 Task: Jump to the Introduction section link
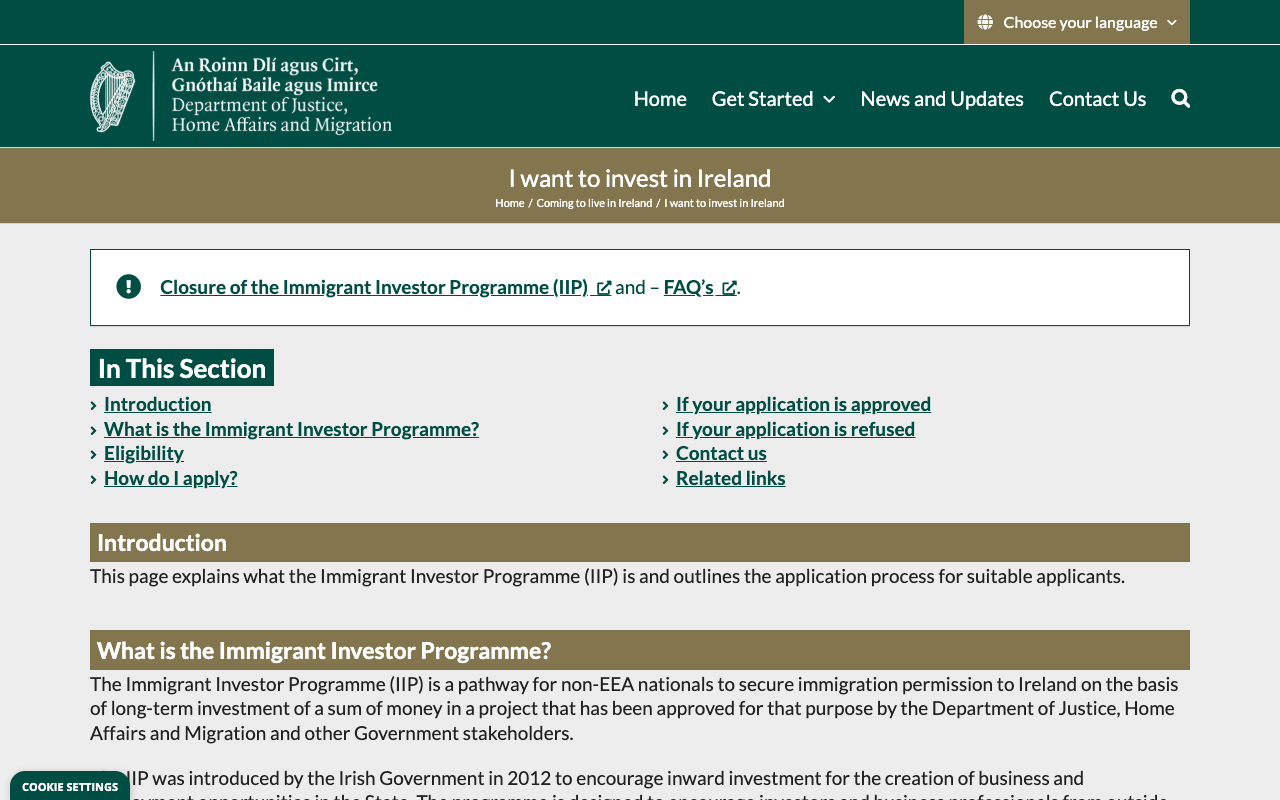click(158, 404)
